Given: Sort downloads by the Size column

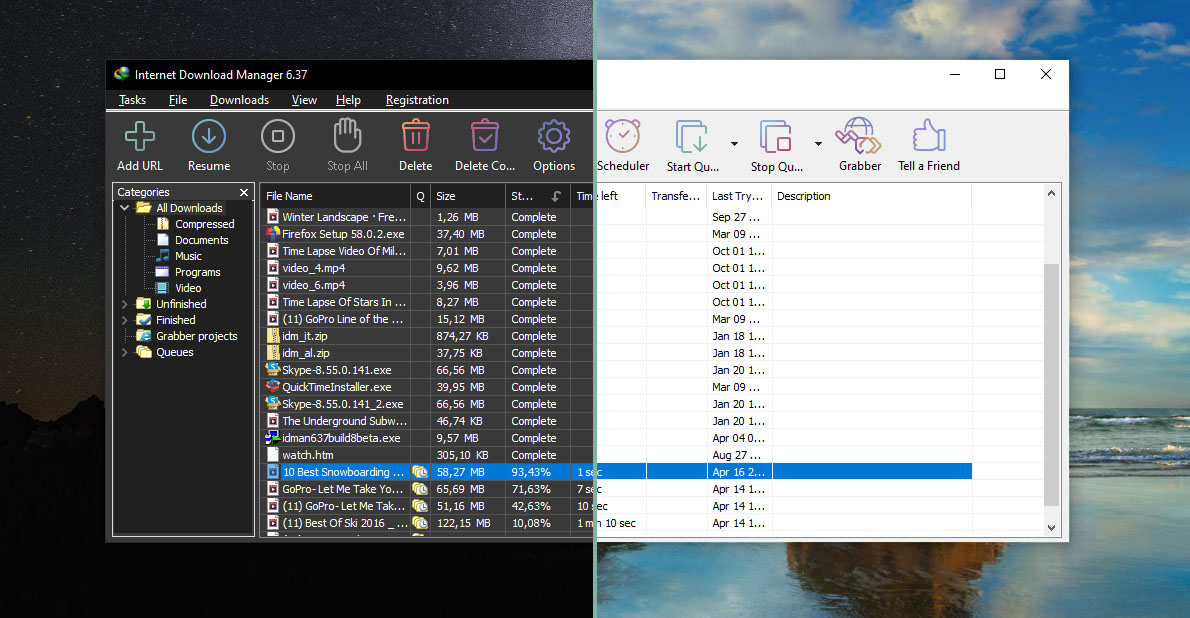Looking at the screenshot, I should (446, 195).
